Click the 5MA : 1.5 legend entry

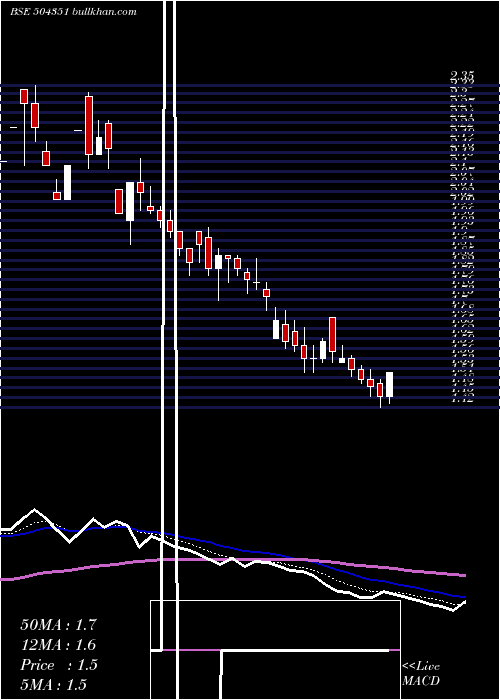54,685
